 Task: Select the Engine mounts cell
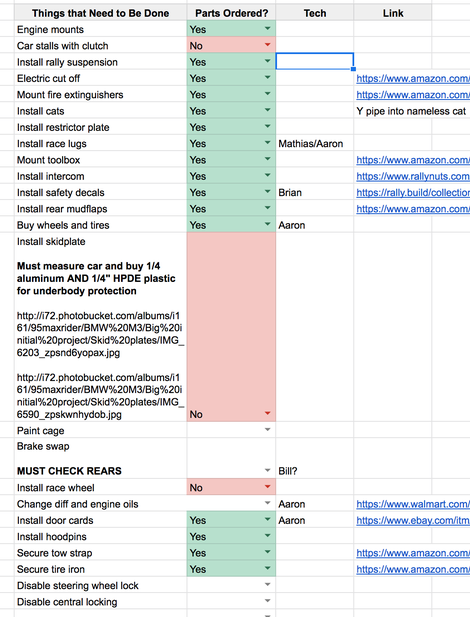(x=100, y=29)
